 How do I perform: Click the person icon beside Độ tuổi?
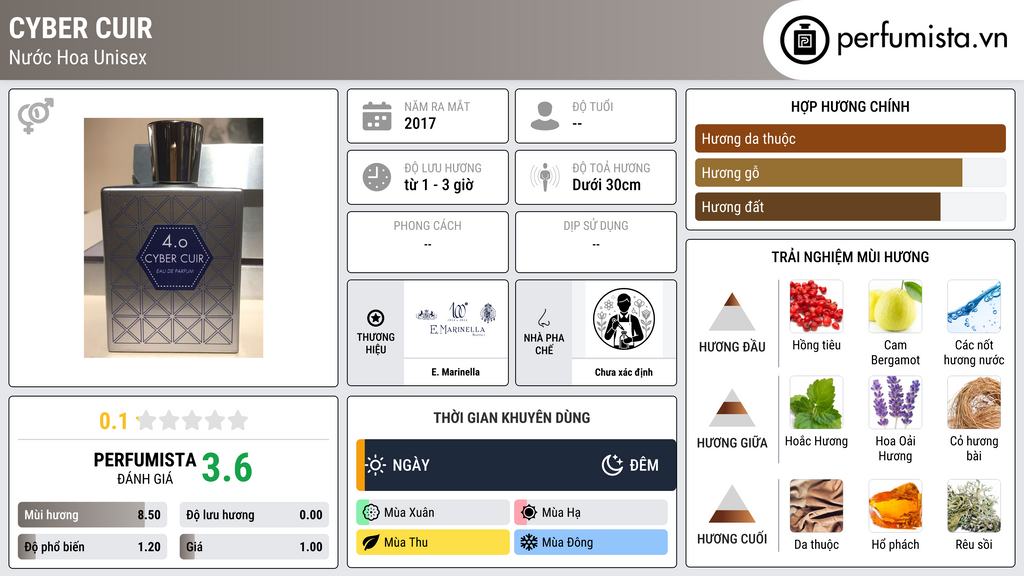point(545,116)
